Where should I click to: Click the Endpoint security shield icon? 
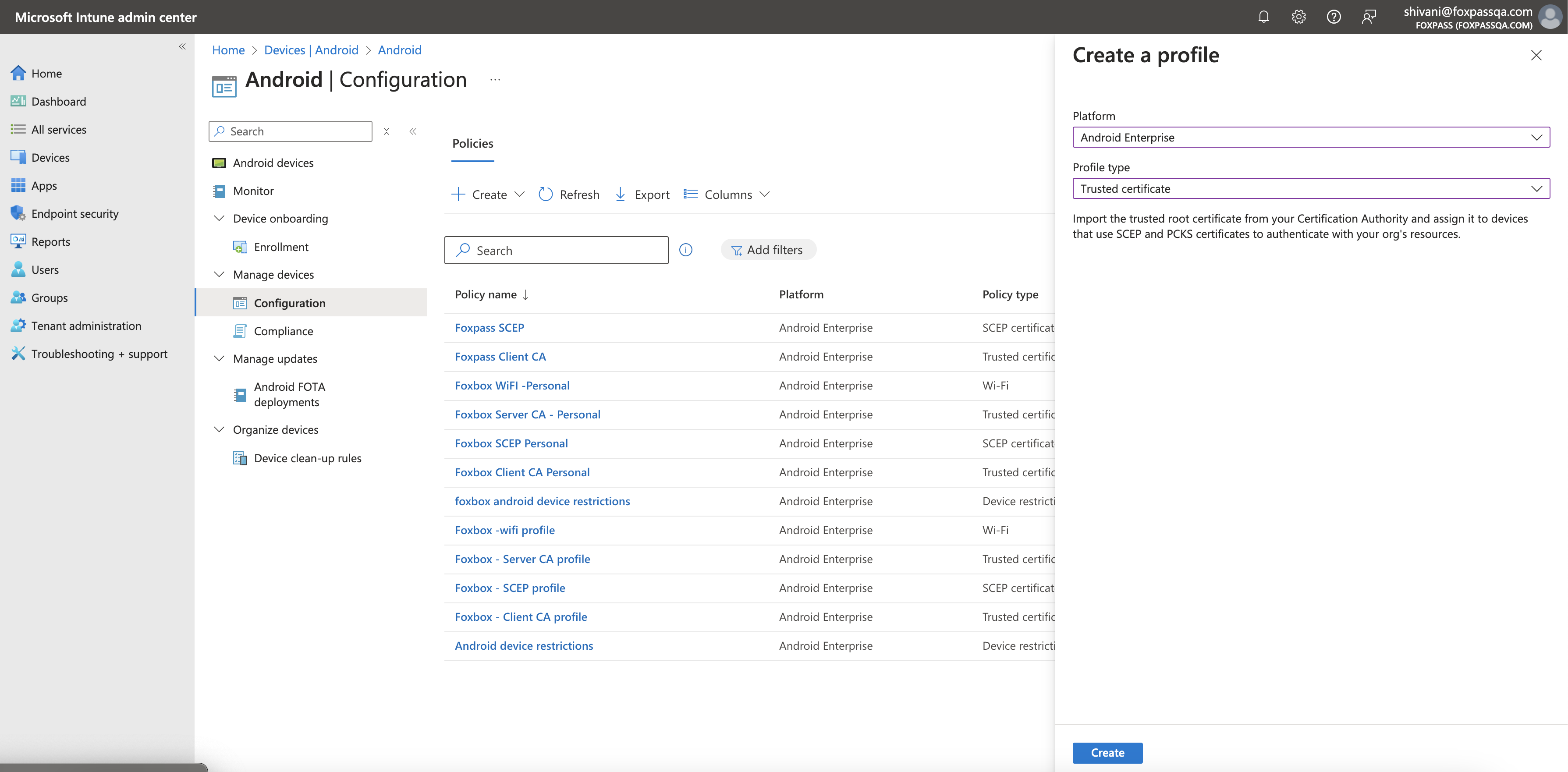(x=18, y=213)
